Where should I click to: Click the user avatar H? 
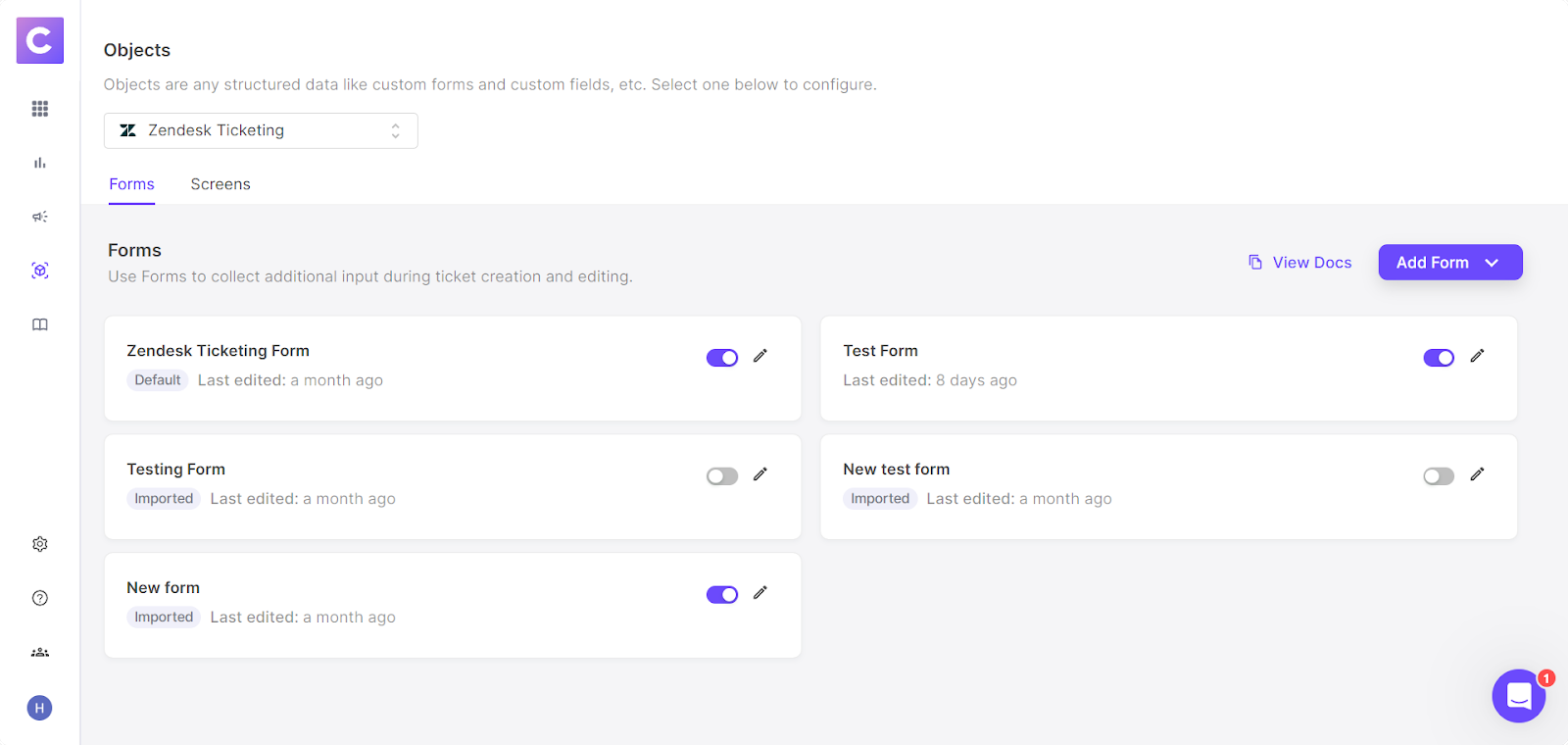click(40, 708)
